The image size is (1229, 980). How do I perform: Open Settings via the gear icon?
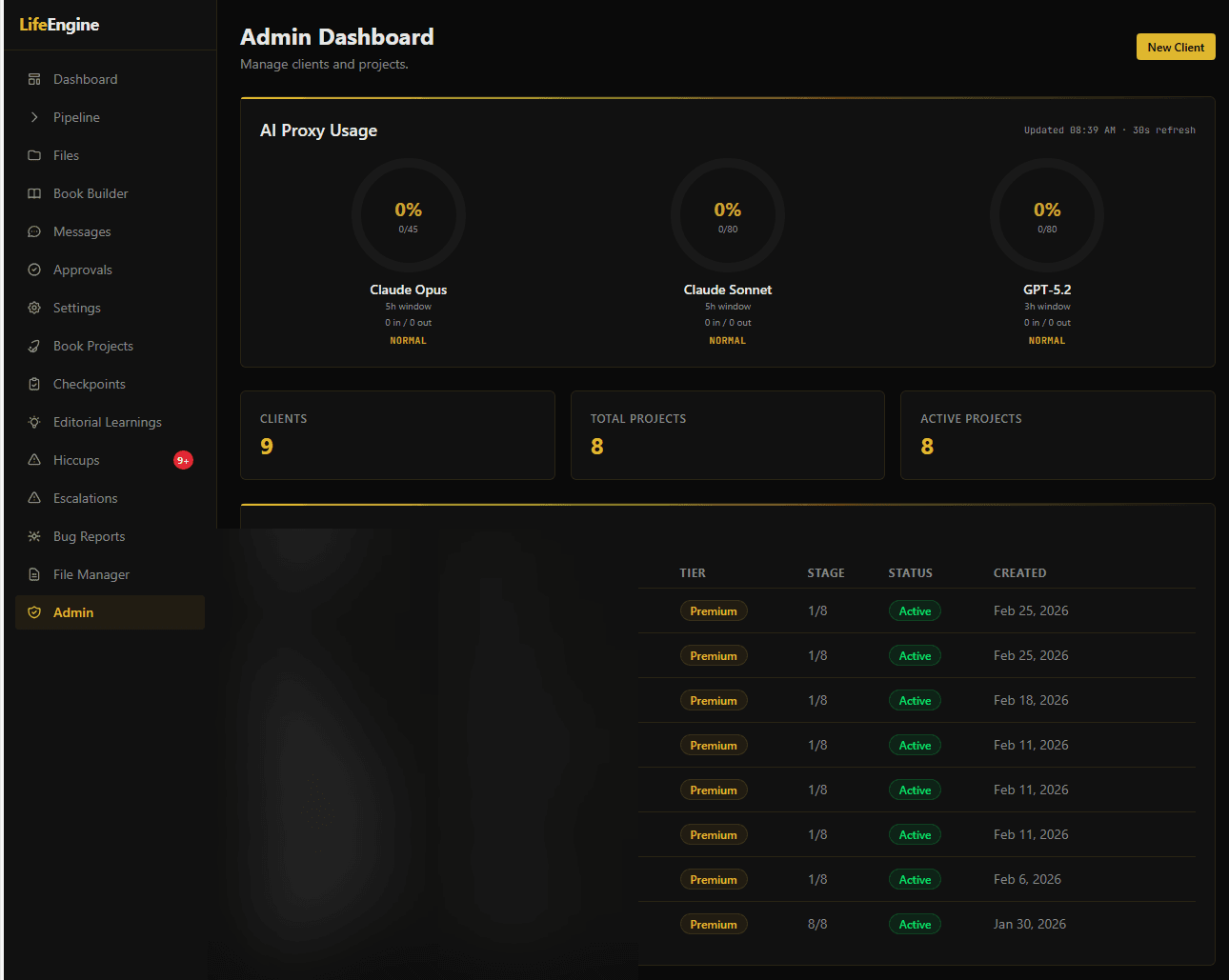[34, 308]
